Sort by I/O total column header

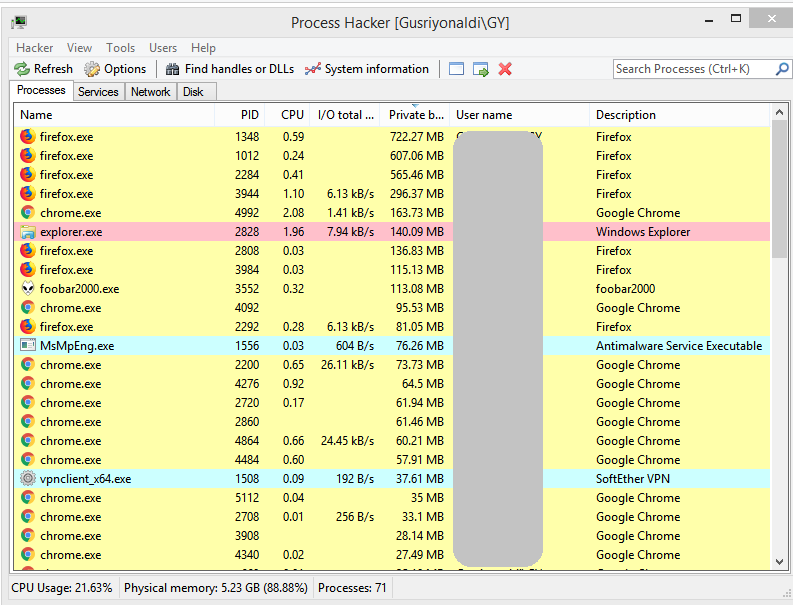pos(345,115)
